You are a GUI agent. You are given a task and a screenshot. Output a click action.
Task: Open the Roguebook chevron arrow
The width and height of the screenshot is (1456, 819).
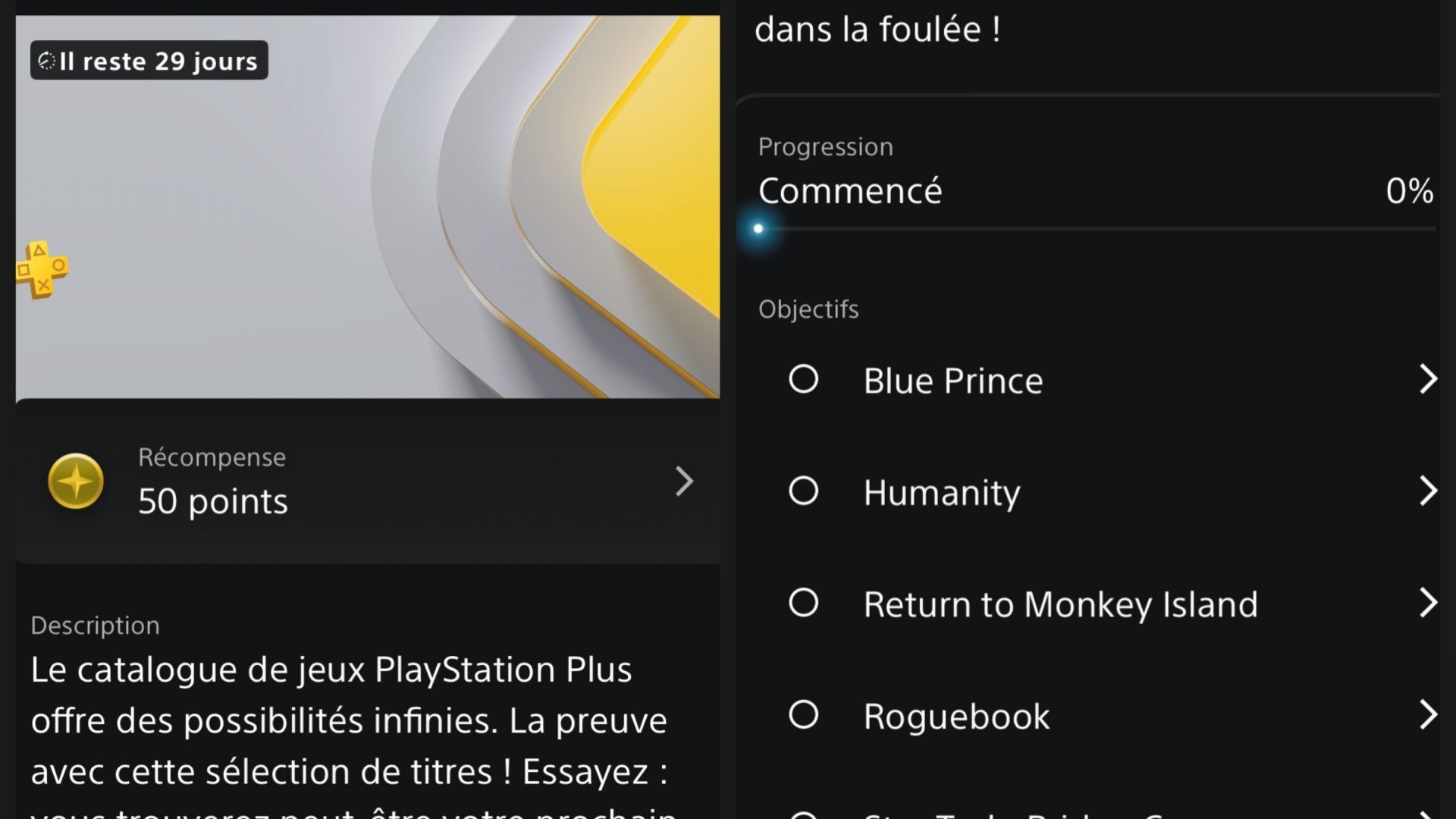tap(1428, 714)
